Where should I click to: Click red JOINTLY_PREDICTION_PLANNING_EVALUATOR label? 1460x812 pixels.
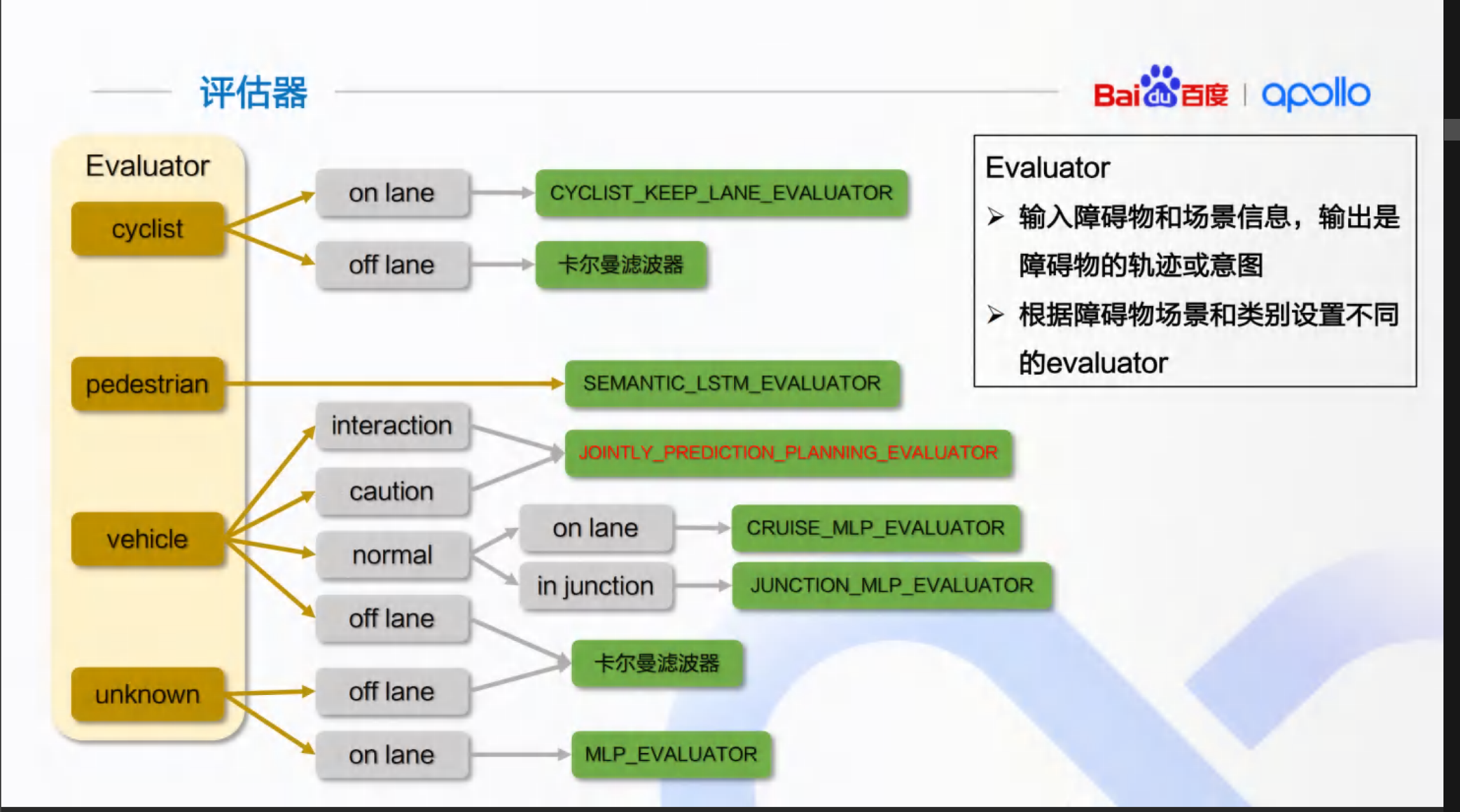click(x=788, y=453)
